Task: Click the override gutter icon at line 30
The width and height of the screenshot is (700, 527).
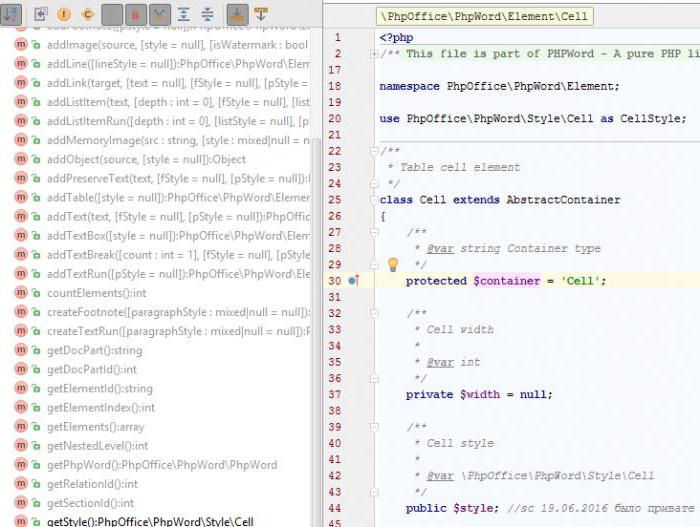Action: [x=353, y=280]
